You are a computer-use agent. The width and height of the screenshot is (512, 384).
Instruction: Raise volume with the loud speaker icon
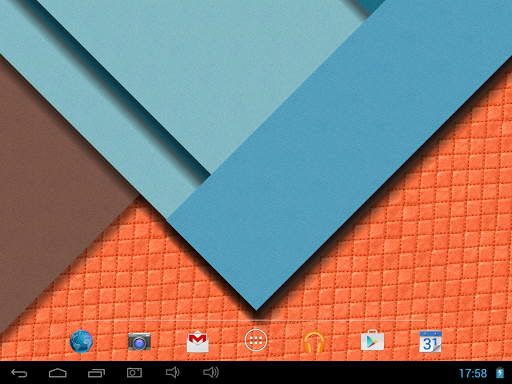[211, 372]
